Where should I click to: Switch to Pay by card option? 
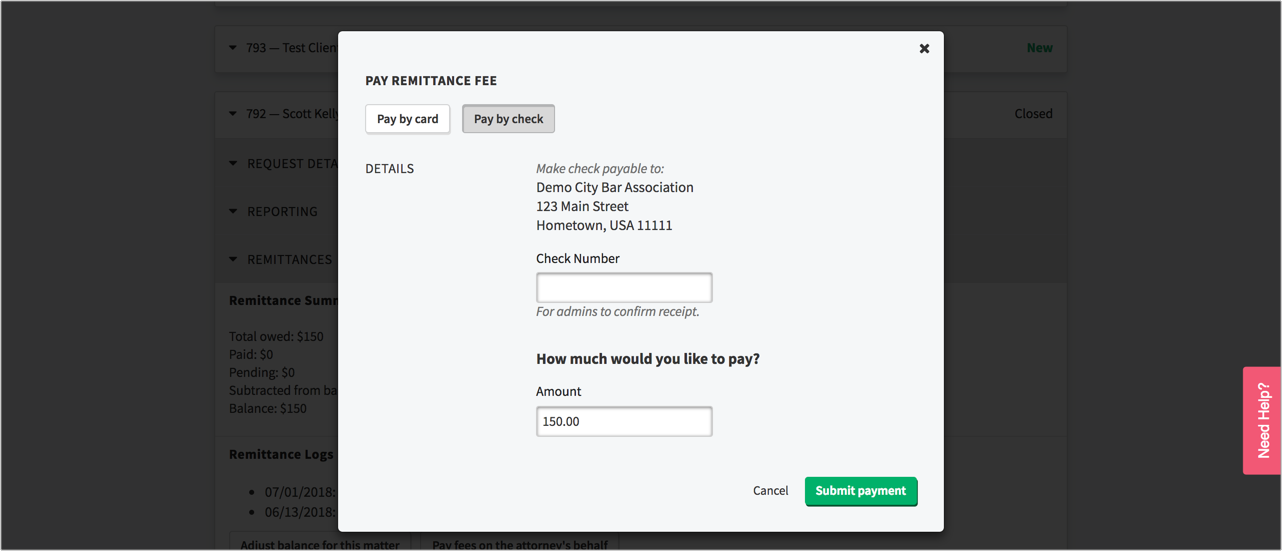pyautogui.click(x=407, y=119)
